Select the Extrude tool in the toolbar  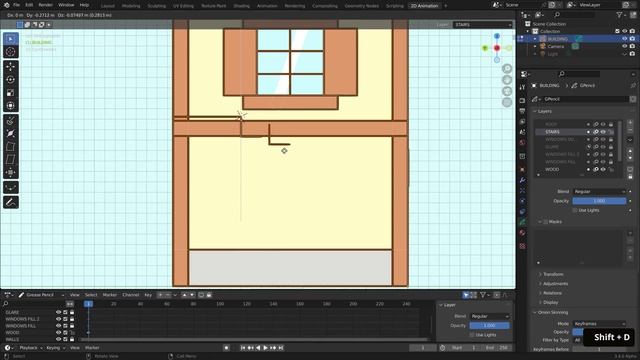click(x=11, y=120)
